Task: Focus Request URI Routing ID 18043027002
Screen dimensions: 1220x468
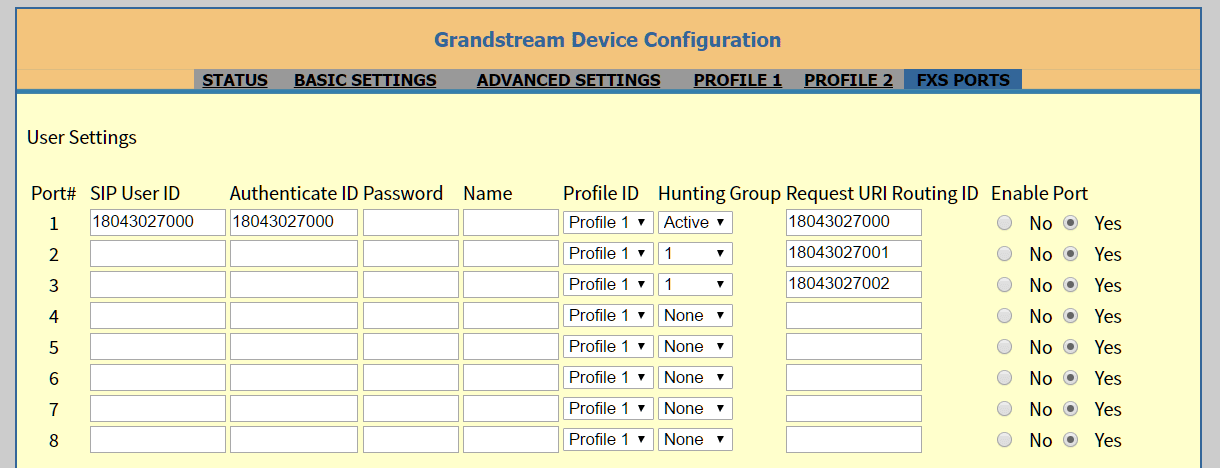Action: (854, 284)
